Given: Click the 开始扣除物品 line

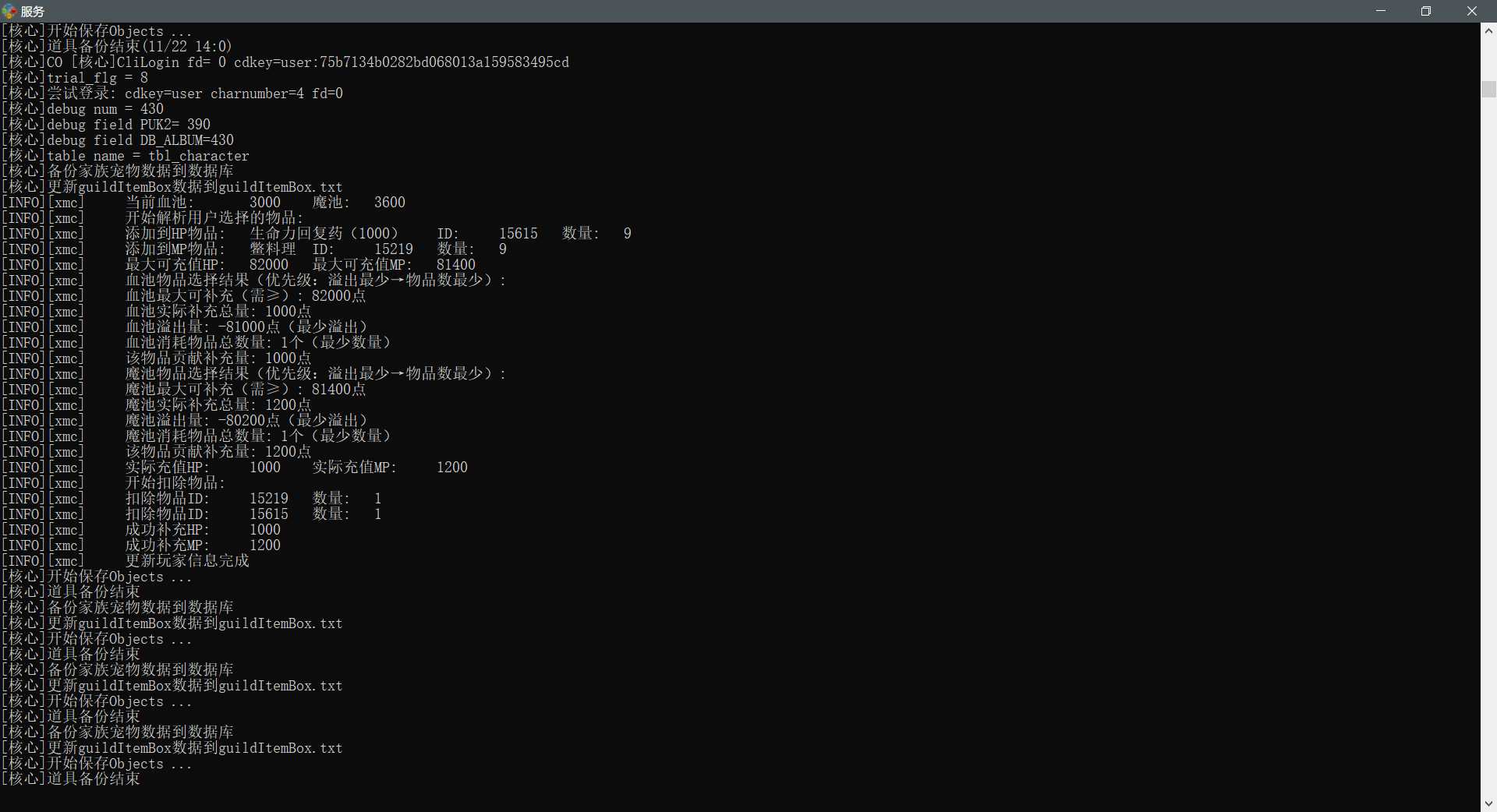Looking at the screenshot, I should 114,483.
